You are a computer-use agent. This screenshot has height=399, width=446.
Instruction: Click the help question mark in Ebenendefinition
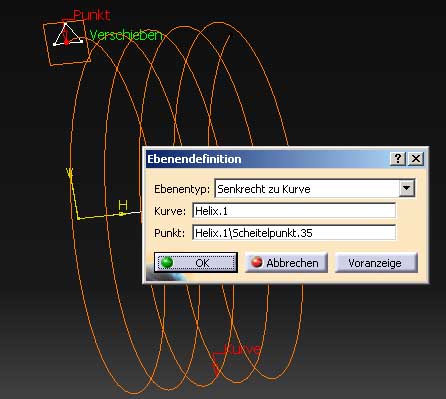tap(398, 159)
